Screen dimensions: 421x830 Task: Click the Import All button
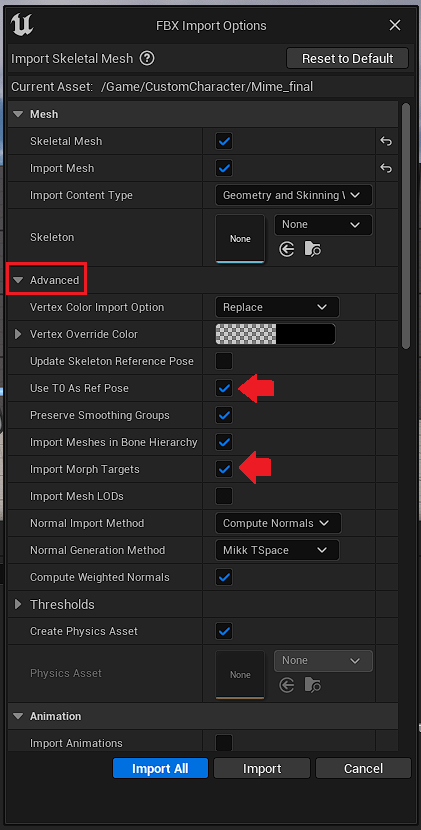coord(160,769)
